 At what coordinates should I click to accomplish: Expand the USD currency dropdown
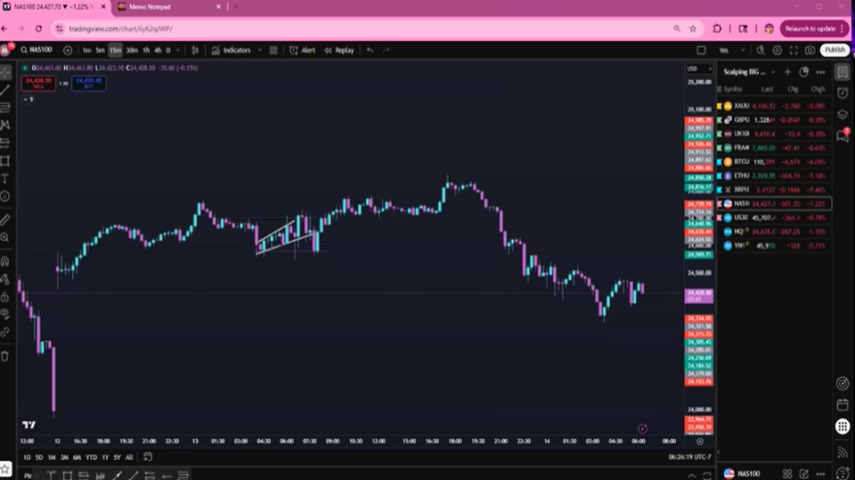pyautogui.click(x=697, y=69)
